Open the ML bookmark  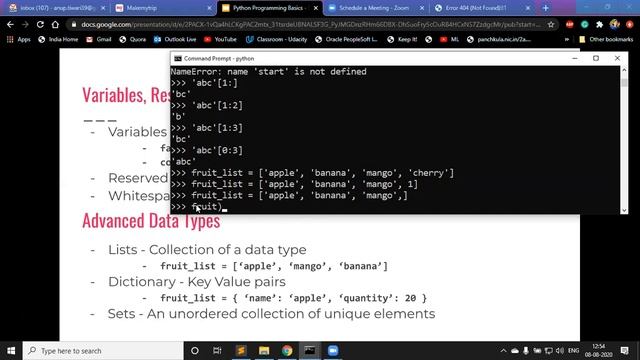449,40
